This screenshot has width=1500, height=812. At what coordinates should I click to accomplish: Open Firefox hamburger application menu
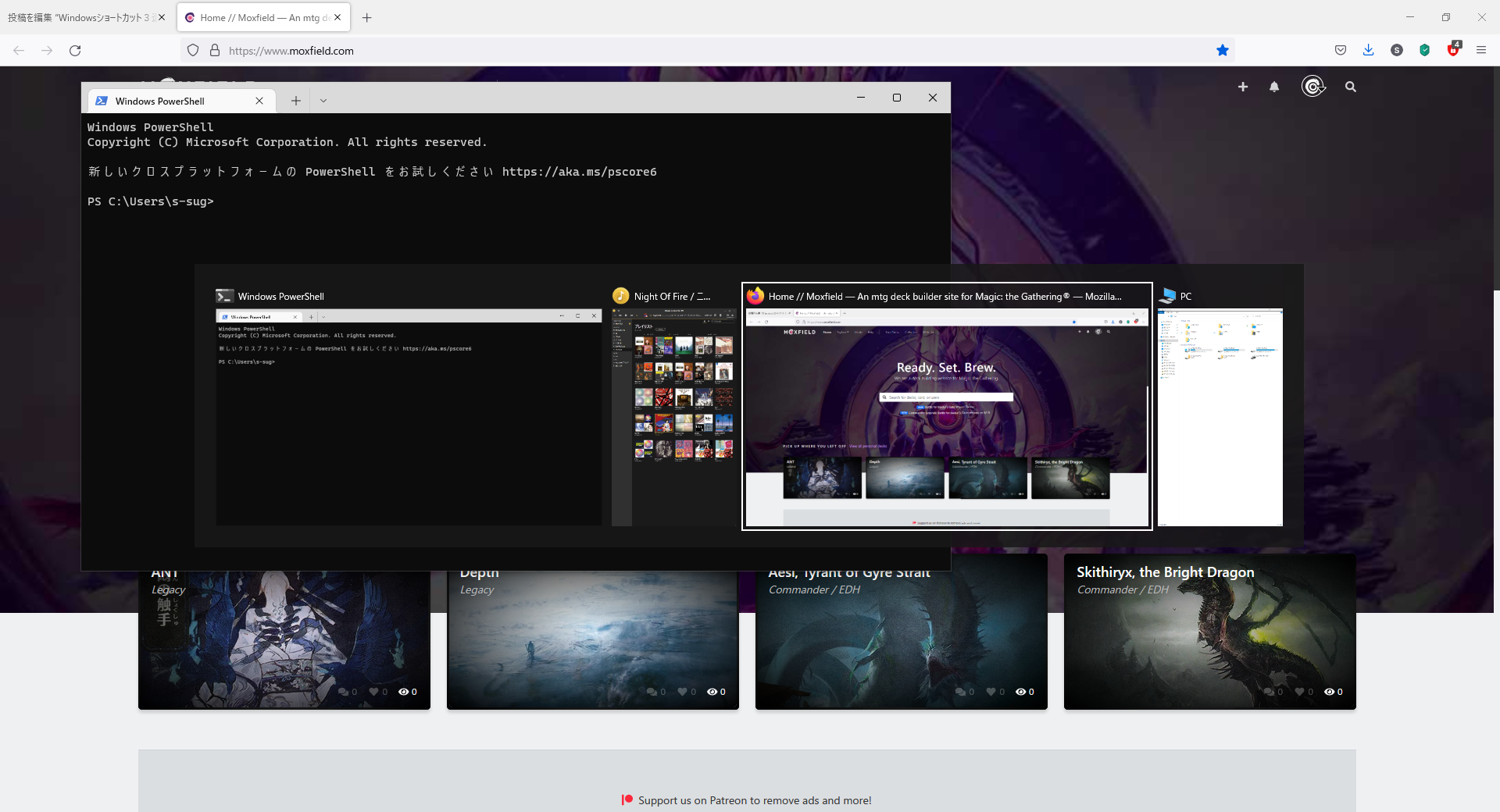tap(1480, 51)
